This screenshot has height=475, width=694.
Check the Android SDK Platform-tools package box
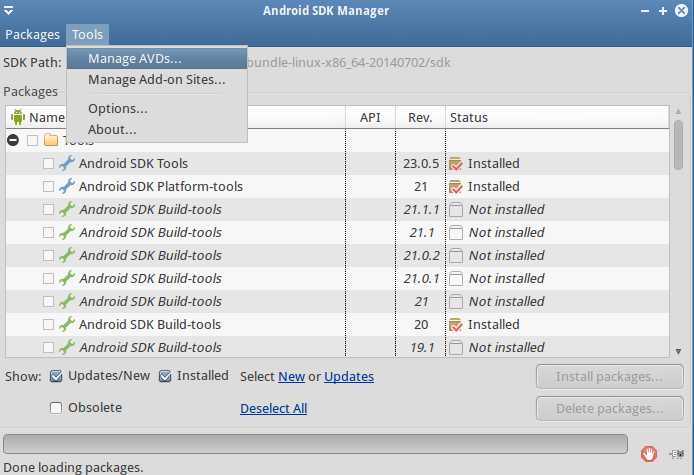point(48,186)
